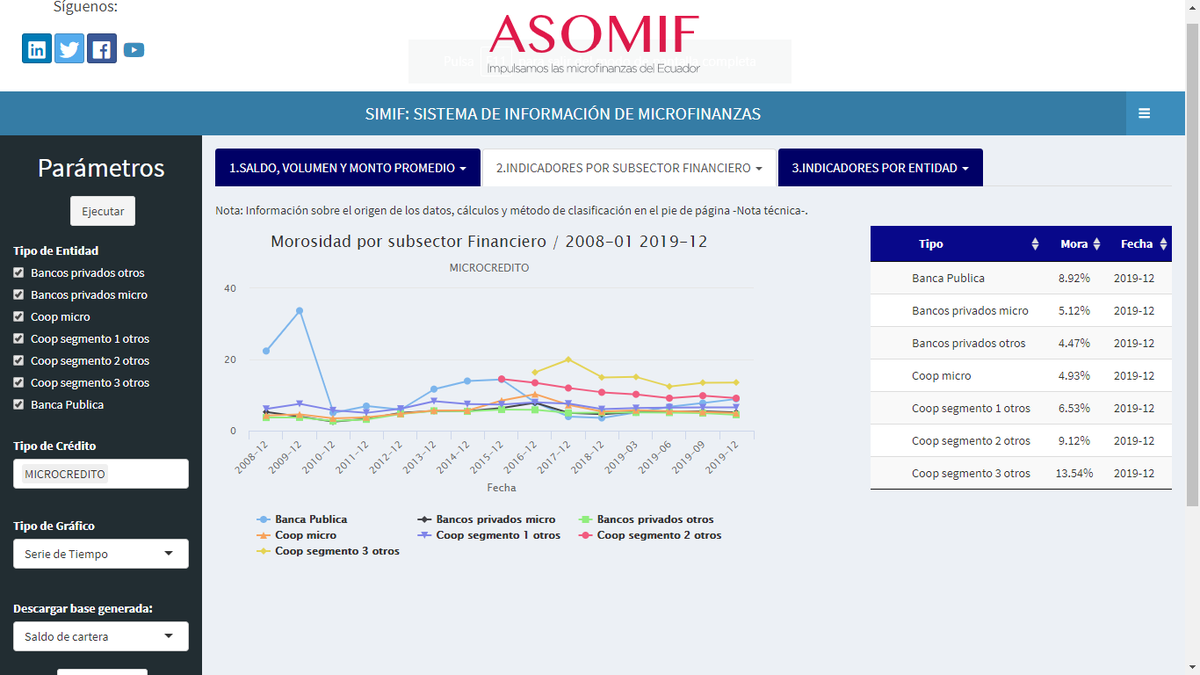Click the 8.92% mora value
The height and width of the screenshot is (675, 1200).
[1074, 278]
